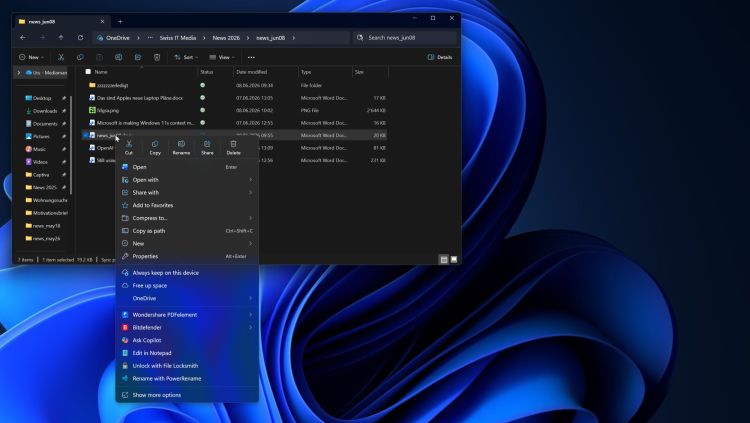Select Add to Favorites
Image resolution: width=750 pixels, height=423 pixels.
(187, 205)
